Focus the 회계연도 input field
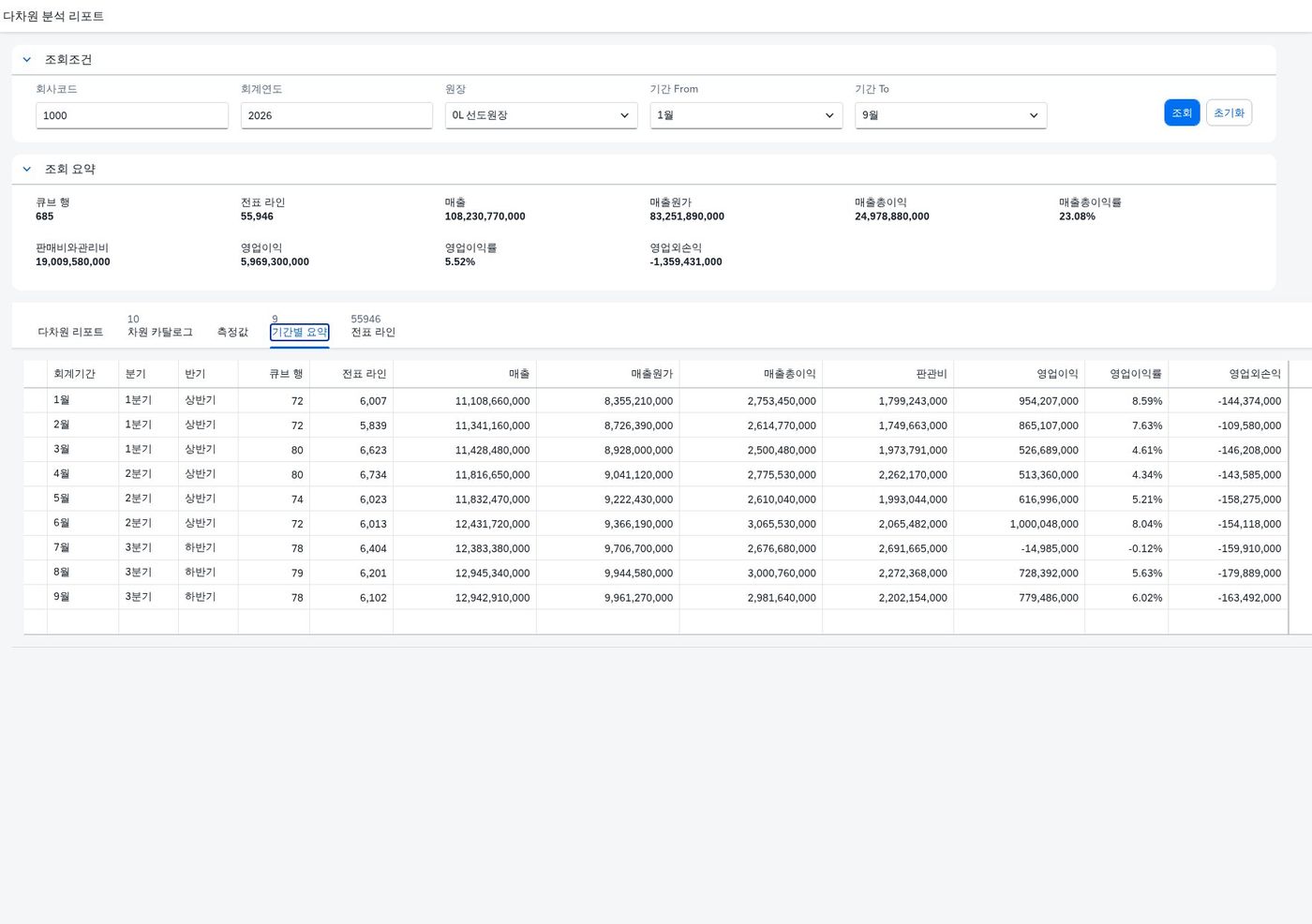The height and width of the screenshot is (924, 1312). pyautogui.click(x=336, y=115)
